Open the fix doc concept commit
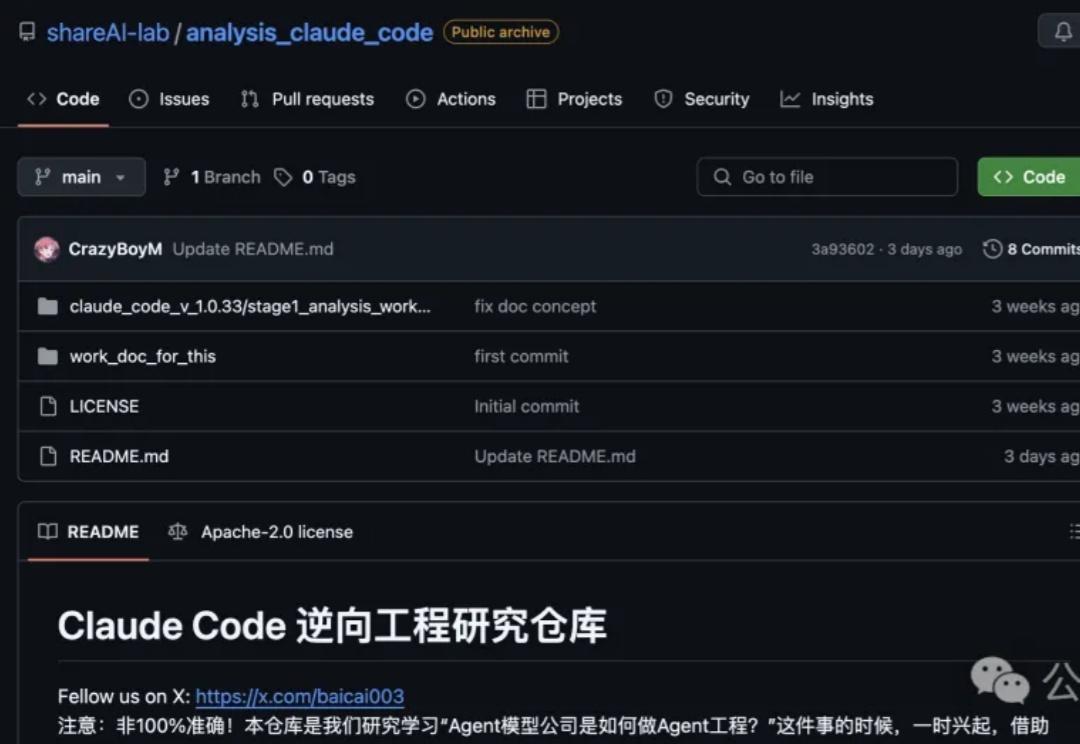This screenshot has width=1080, height=744. pos(535,306)
